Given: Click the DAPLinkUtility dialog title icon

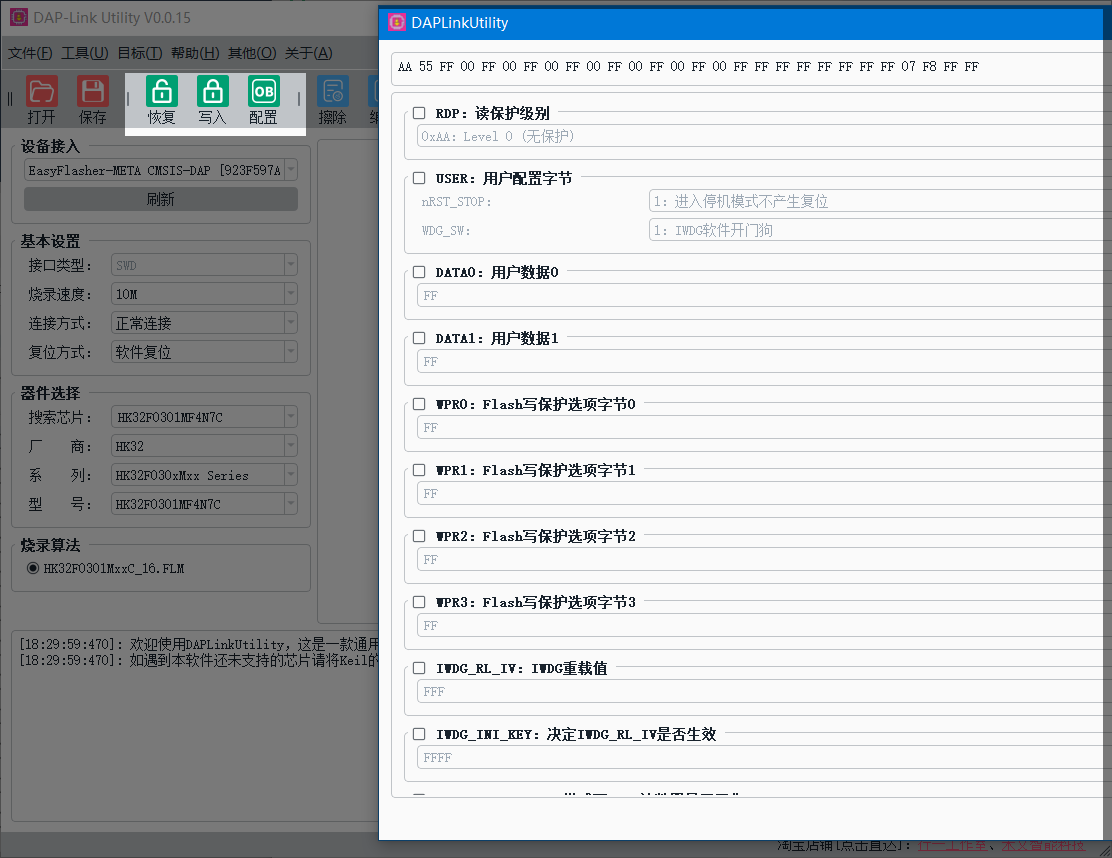Looking at the screenshot, I should pyautogui.click(x=397, y=23).
